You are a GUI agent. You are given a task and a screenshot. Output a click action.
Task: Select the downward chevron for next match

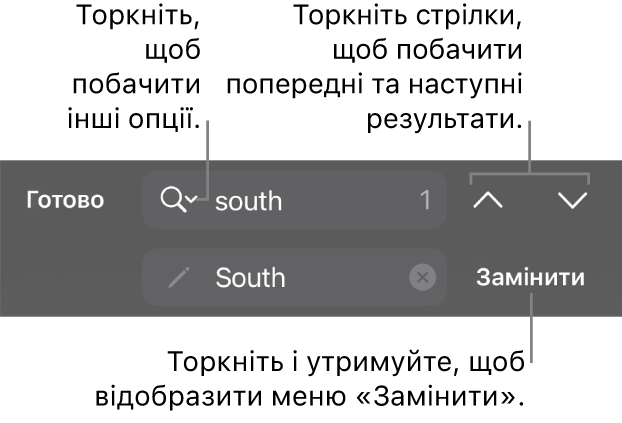(572, 200)
